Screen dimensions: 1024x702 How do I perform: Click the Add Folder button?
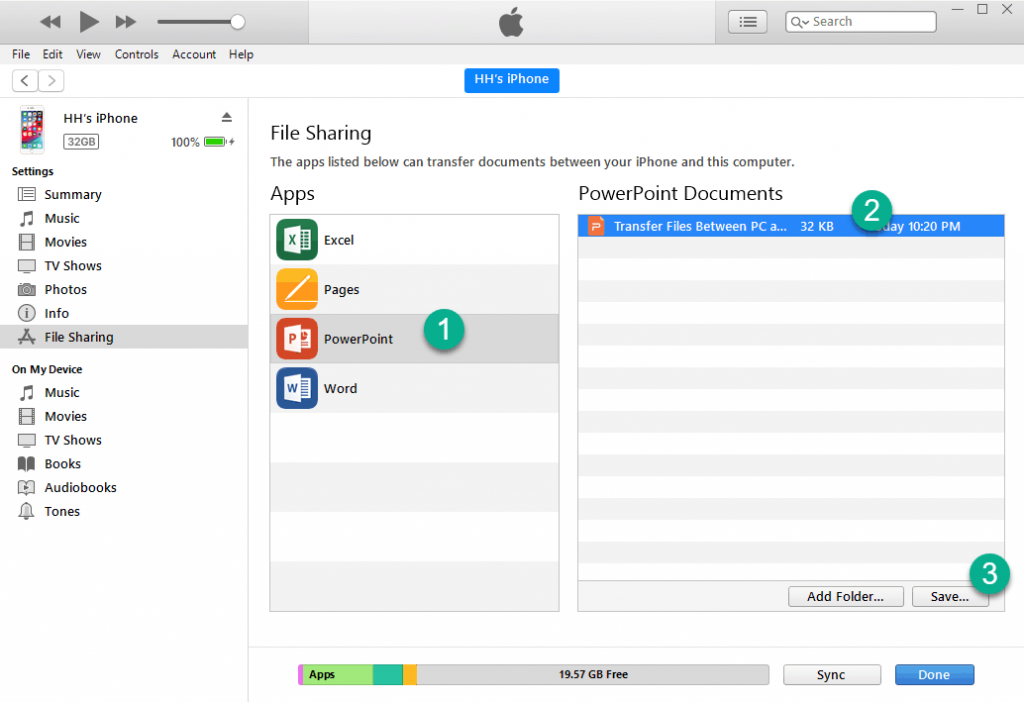pos(845,596)
